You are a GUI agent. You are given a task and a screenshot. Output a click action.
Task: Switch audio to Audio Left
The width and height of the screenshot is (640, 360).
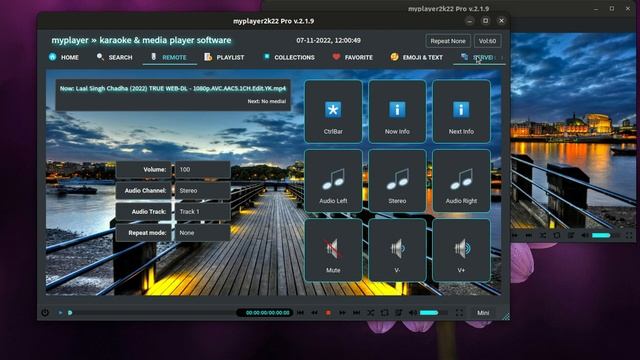(x=333, y=181)
